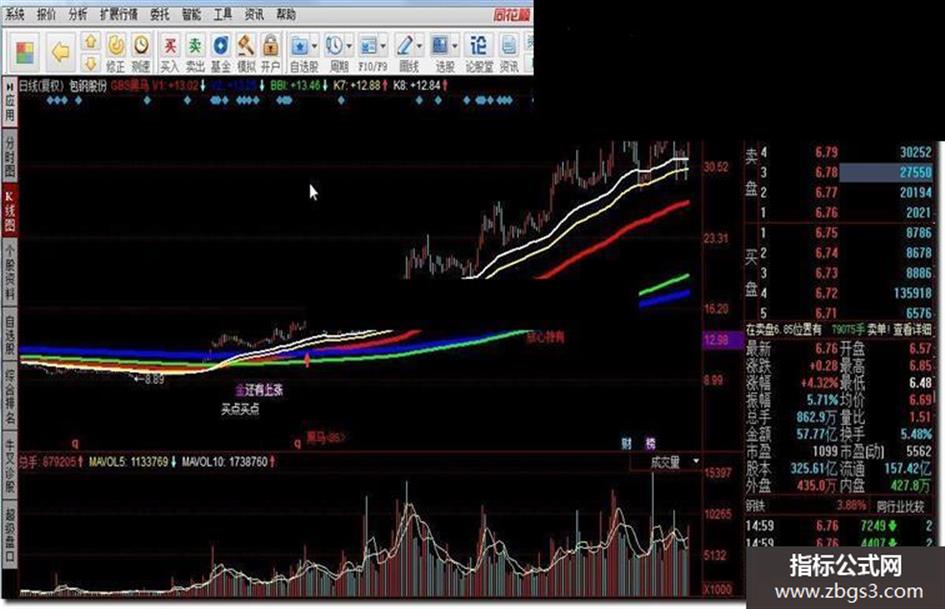945x609 pixels.
Task: Click the 钢铁 sector label
Action: (x=756, y=506)
